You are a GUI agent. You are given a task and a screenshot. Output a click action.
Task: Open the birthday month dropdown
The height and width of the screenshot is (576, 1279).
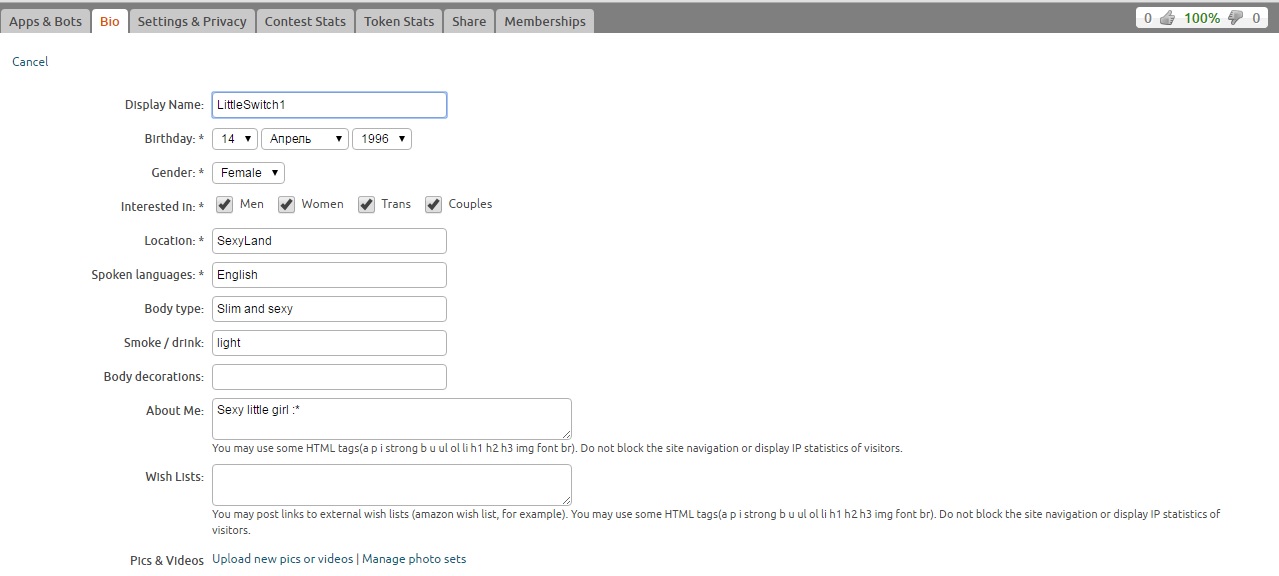pos(298,139)
